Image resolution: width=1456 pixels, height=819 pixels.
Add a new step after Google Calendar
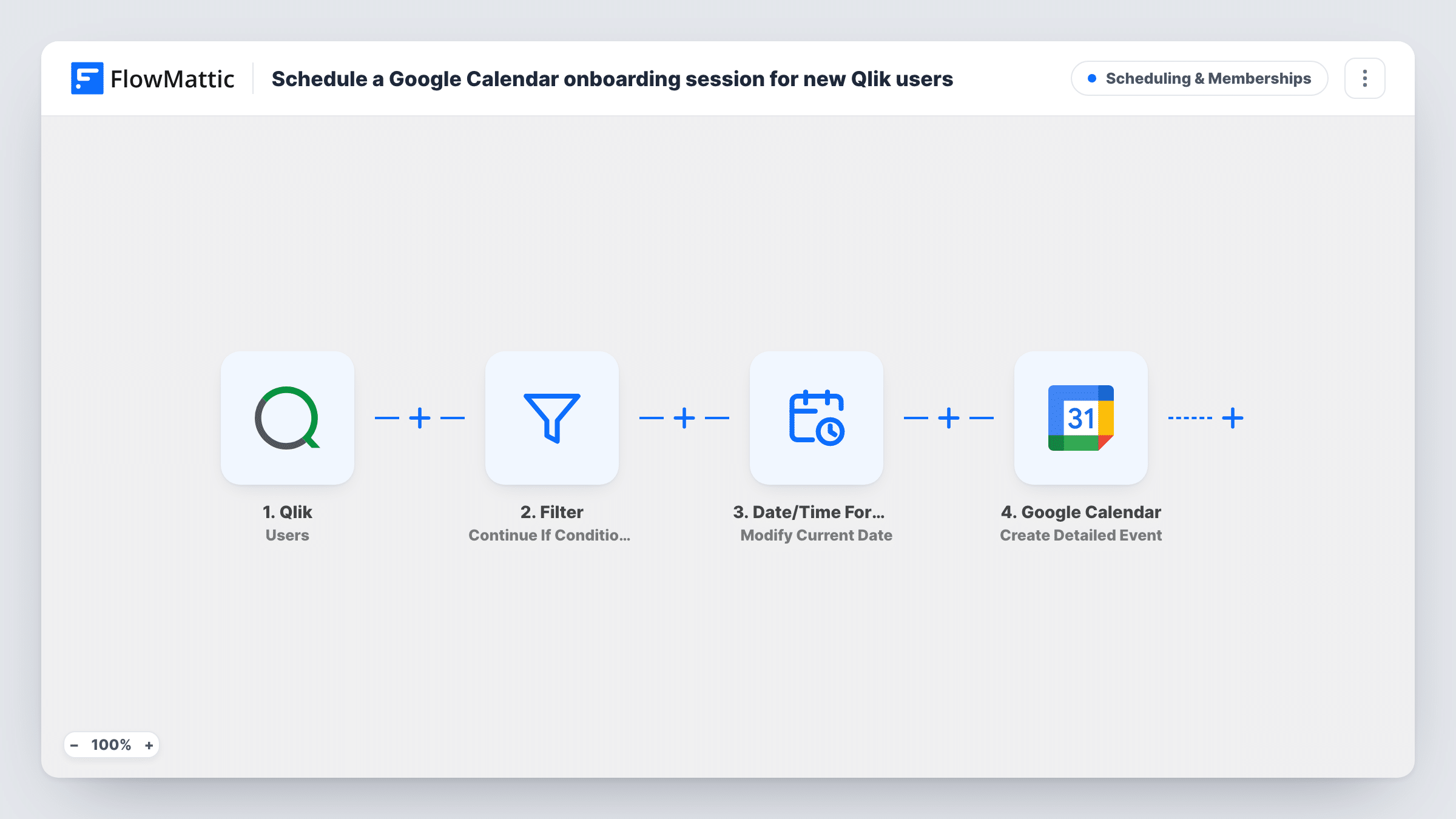(x=1233, y=418)
